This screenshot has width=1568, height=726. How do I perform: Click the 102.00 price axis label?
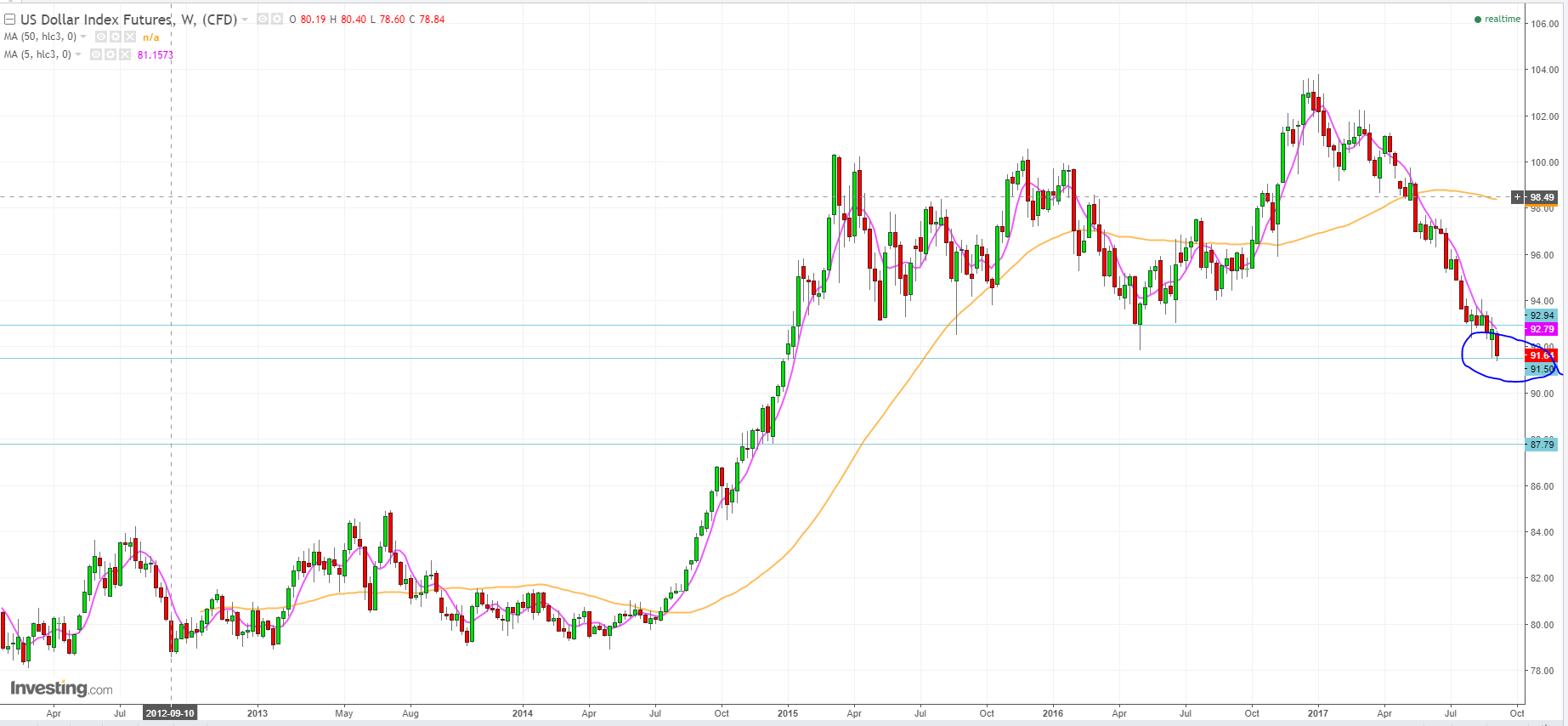[x=1544, y=116]
